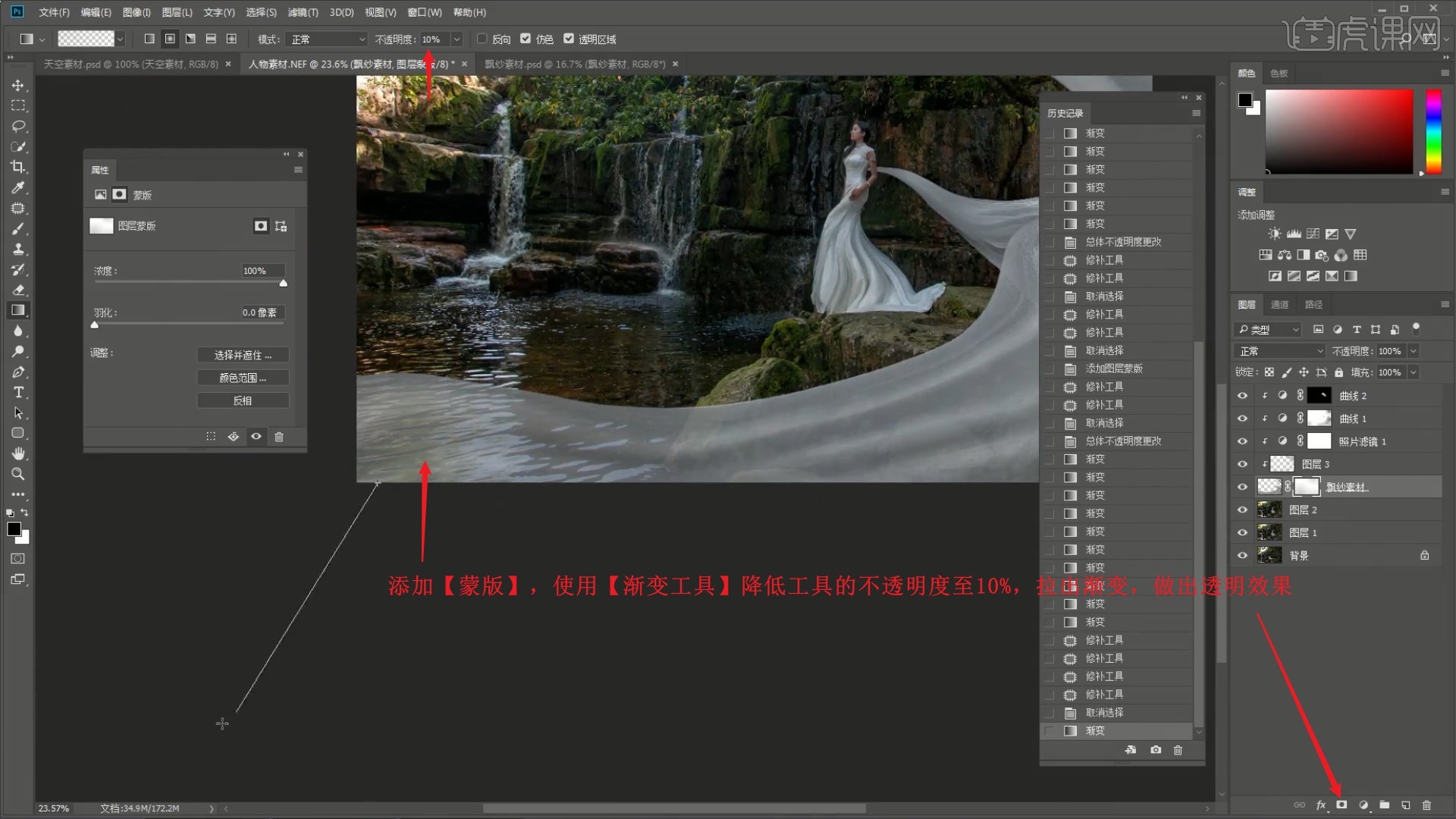Expand the gradient tool opacity dropdown arrow
This screenshot has width=1456, height=819.
click(457, 39)
